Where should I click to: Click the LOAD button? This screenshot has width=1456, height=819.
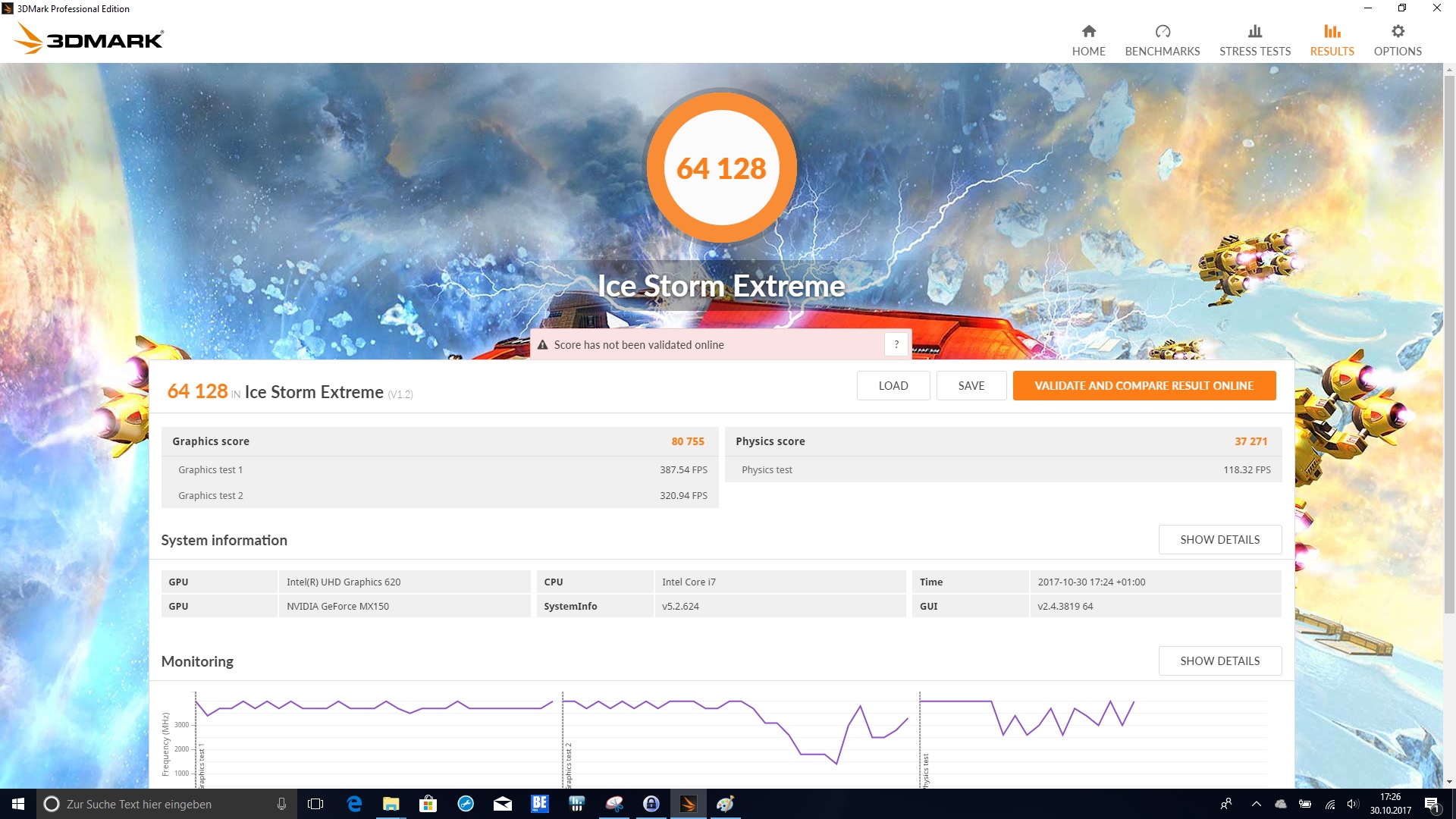[893, 385]
